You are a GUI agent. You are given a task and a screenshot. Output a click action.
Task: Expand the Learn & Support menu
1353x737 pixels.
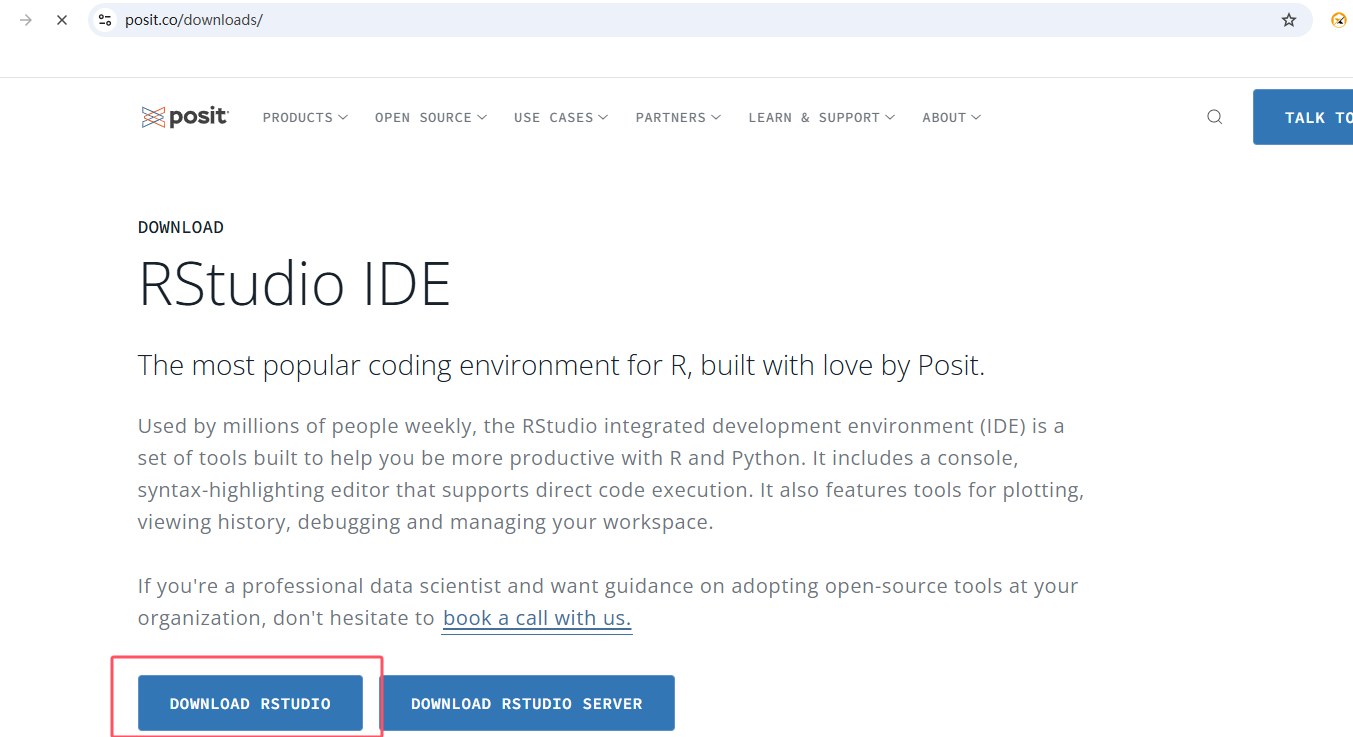coord(822,117)
